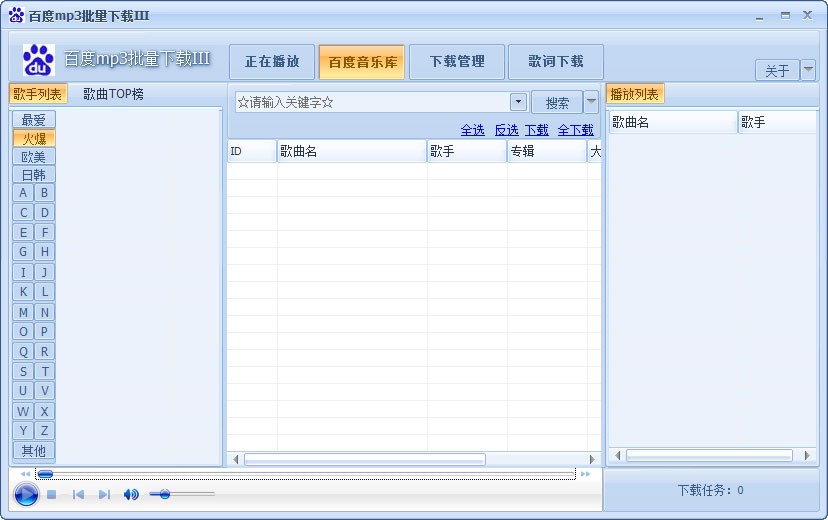The height and width of the screenshot is (520, 828).
Task: Mute audio via the speaker icon
Action: click(x=130, y=494)
